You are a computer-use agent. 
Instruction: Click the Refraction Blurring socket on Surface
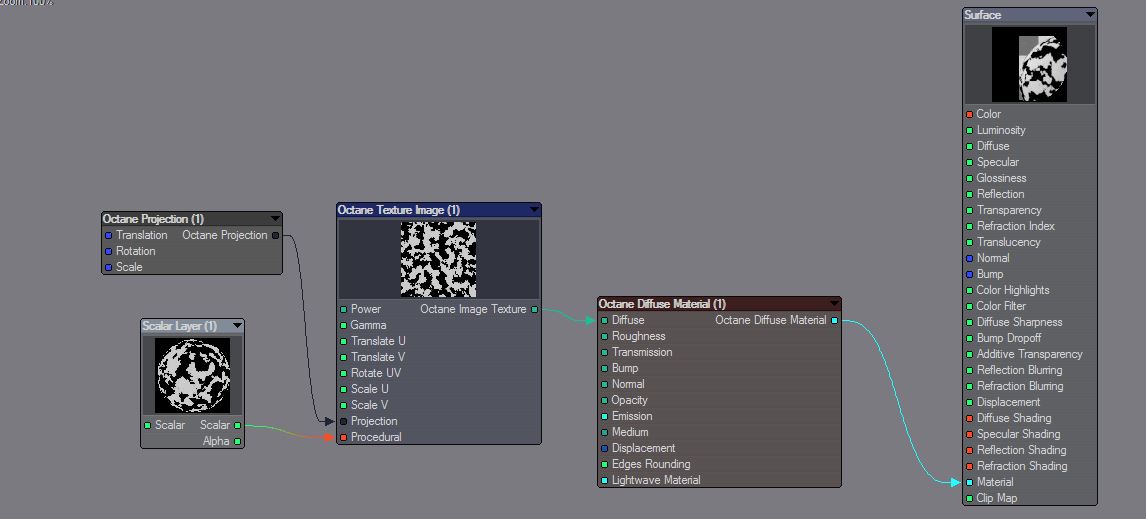pyautogui.click(x=969, y=386)
